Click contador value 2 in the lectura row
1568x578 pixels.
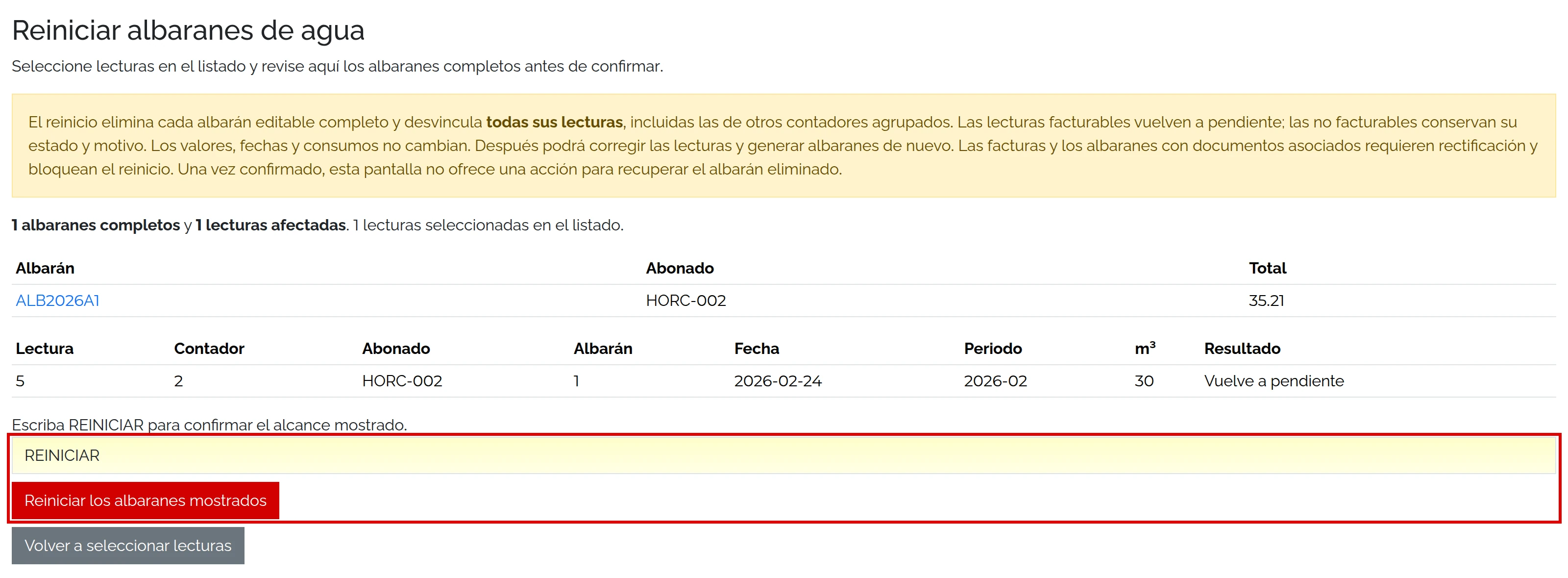point(178,380)
